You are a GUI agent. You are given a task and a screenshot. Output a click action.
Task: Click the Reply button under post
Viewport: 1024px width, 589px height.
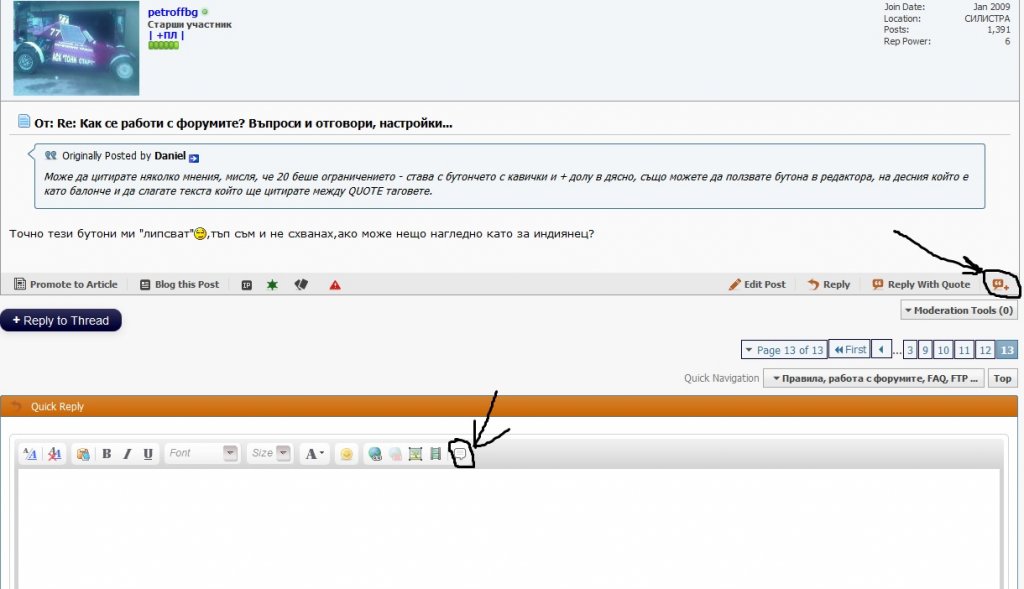click(x=829, y=284)
